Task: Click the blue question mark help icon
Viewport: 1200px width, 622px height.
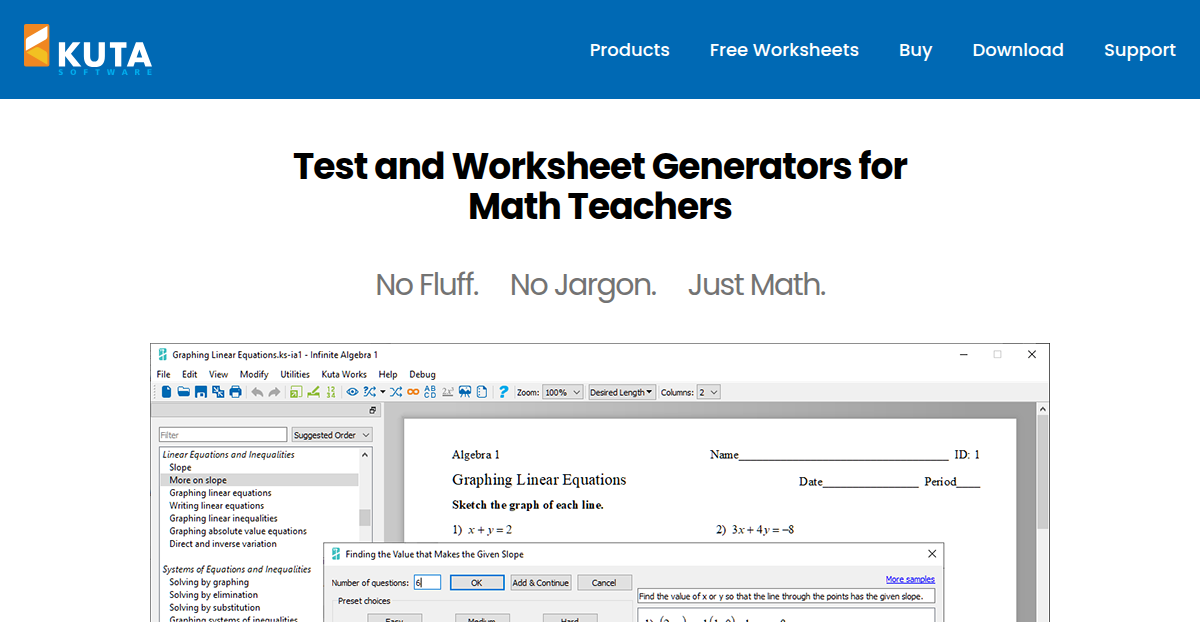Action: [x=503, y=392]
